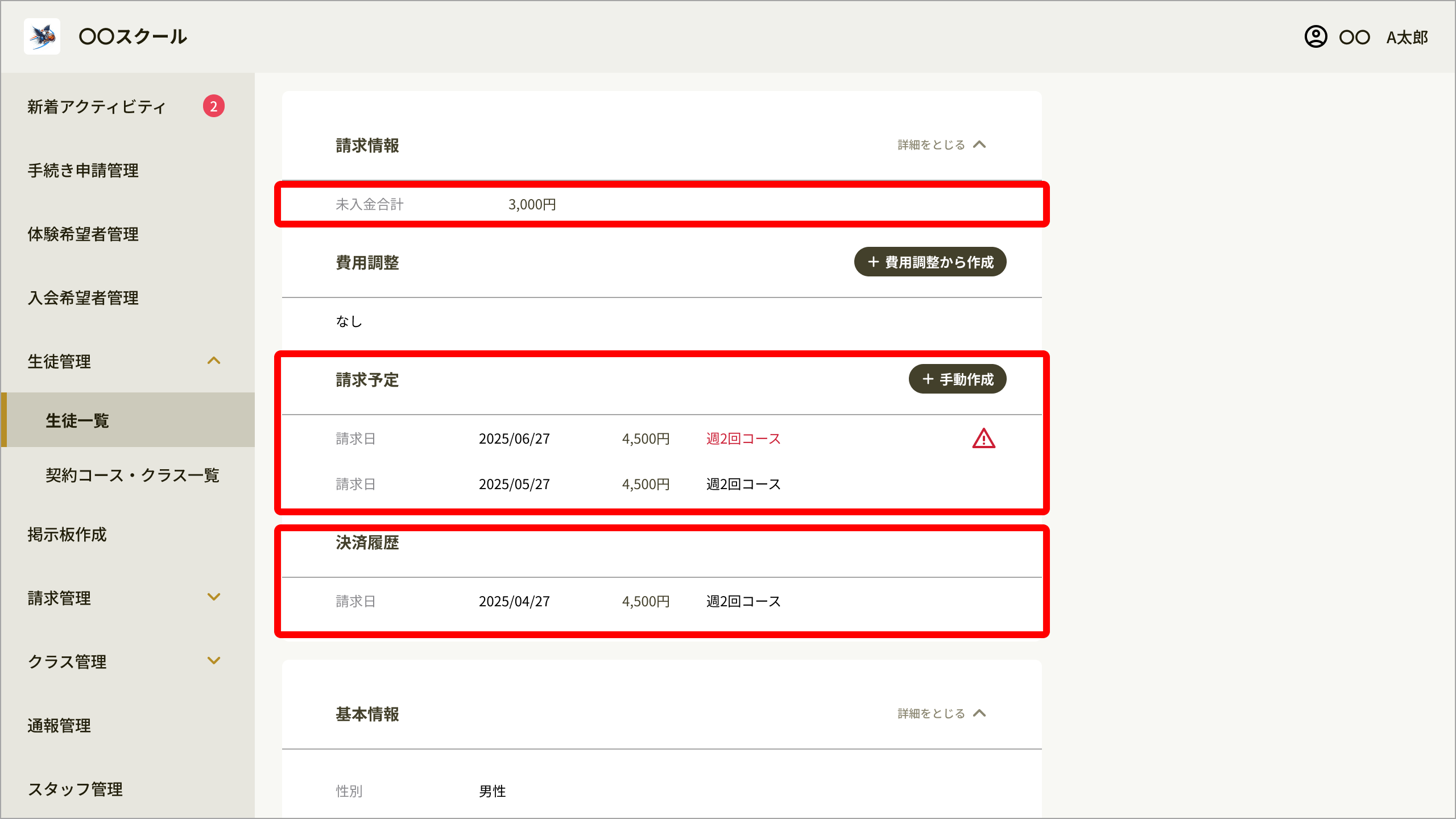Go to 体験希望者管理
1456x819 pixels.
pyautogui.click(x=83, y=234)
